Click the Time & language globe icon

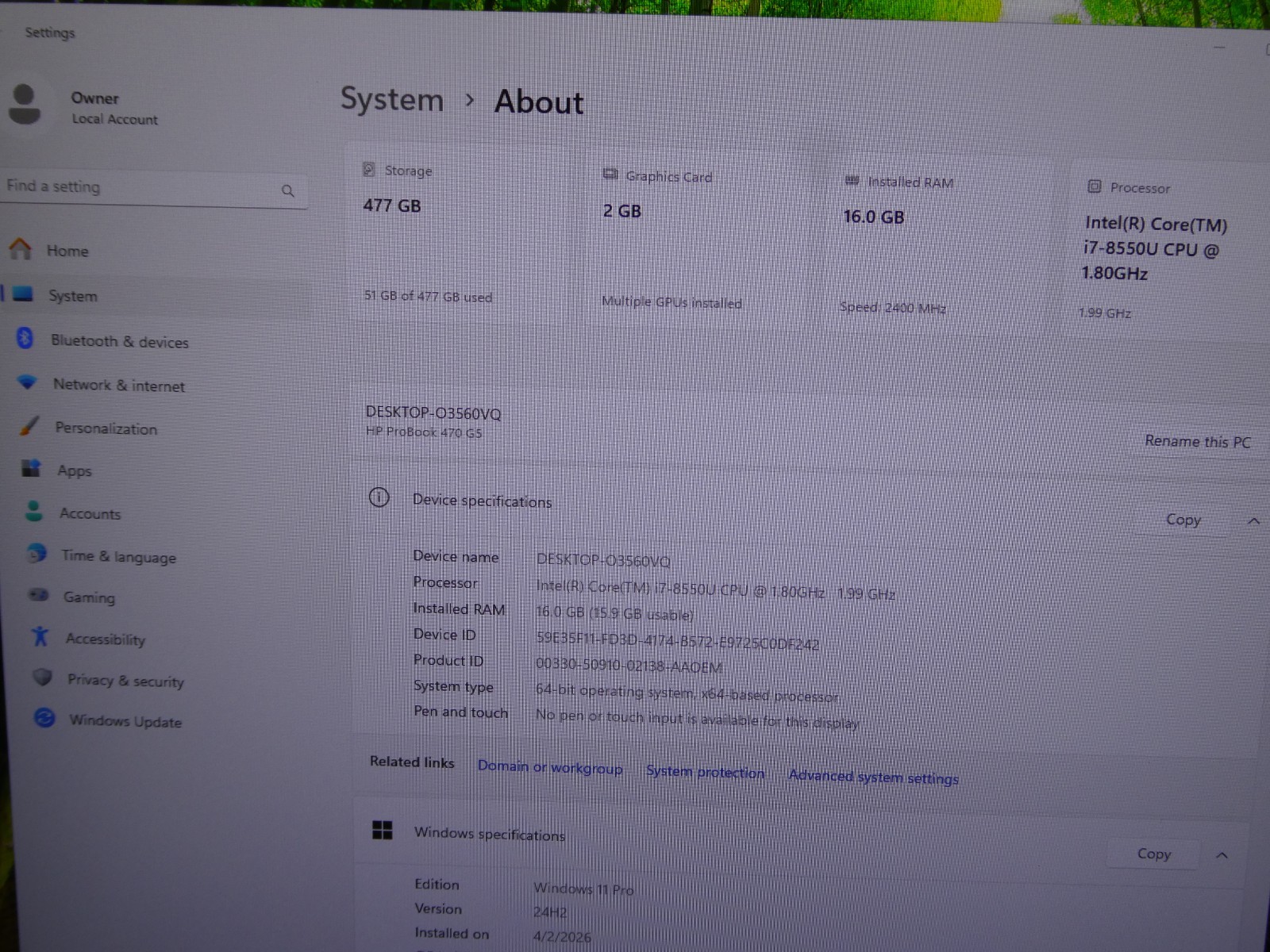(x=37, y=554)
